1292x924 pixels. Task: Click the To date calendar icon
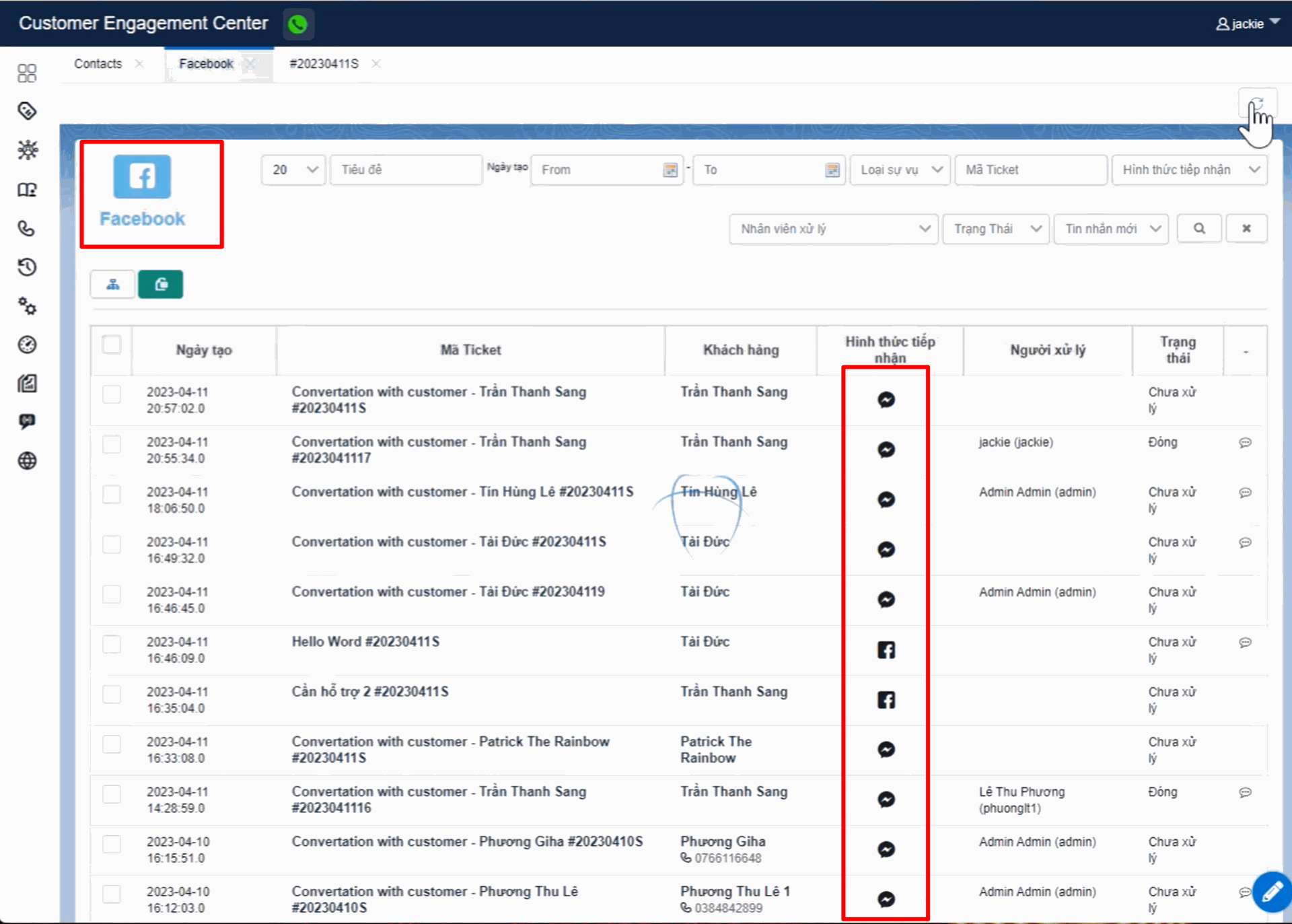point(832,170)
